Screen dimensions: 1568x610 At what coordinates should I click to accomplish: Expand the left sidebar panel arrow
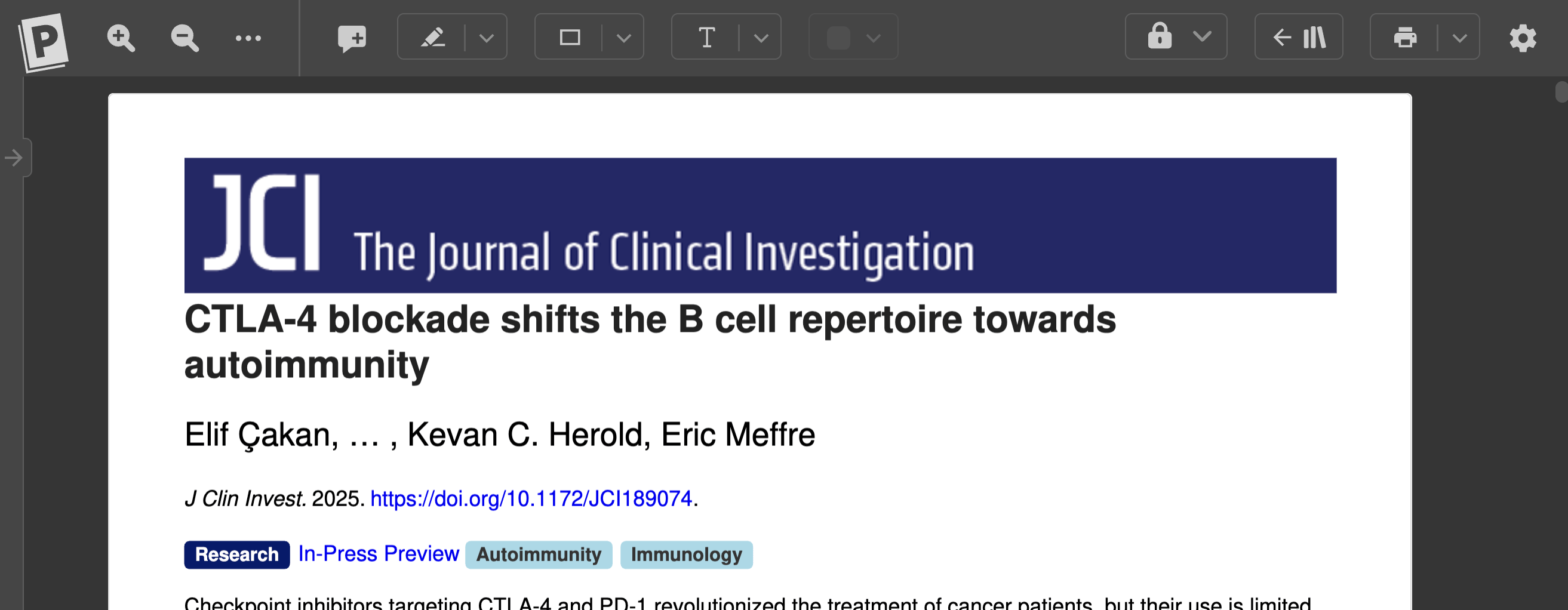14,158
